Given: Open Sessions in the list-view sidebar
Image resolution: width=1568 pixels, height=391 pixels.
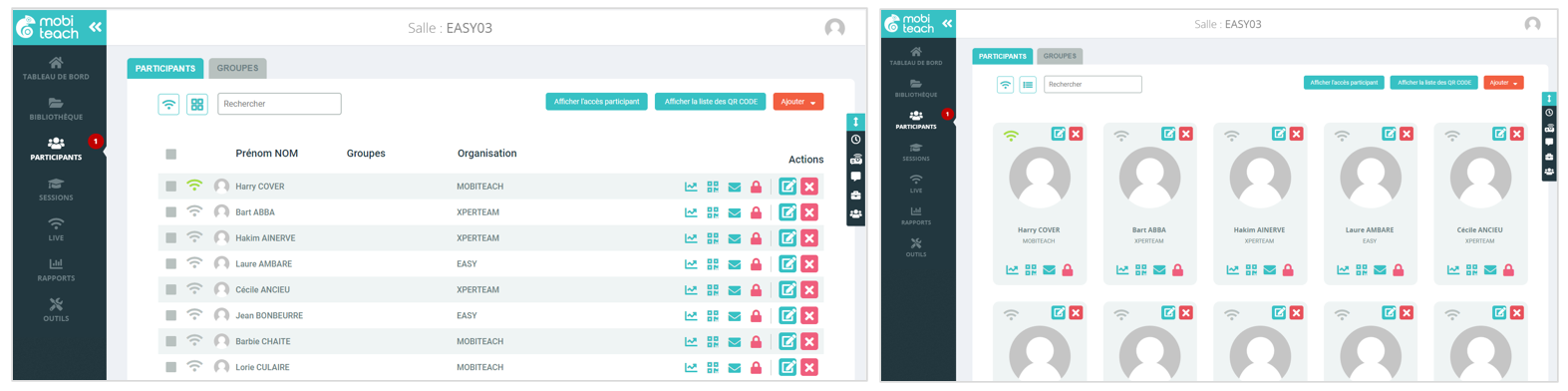Looking at the screenshot, I should [x=56, y=190].
